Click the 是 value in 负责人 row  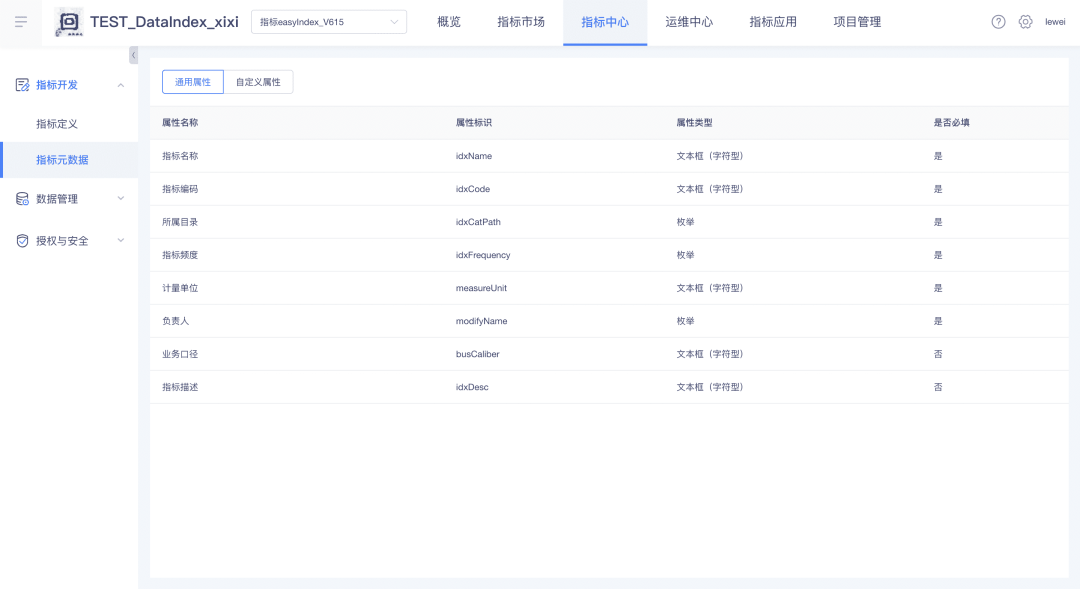[937, 321]
